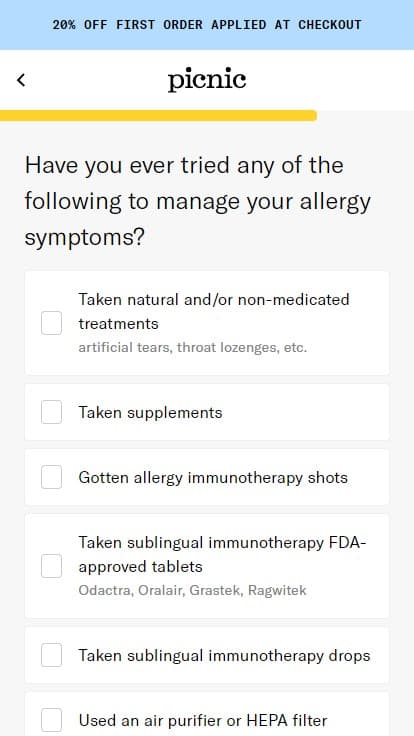Click the yellow progress bar
Image resolution: width=414 pixels, height=736 pixels.
(x=158, y=115)
